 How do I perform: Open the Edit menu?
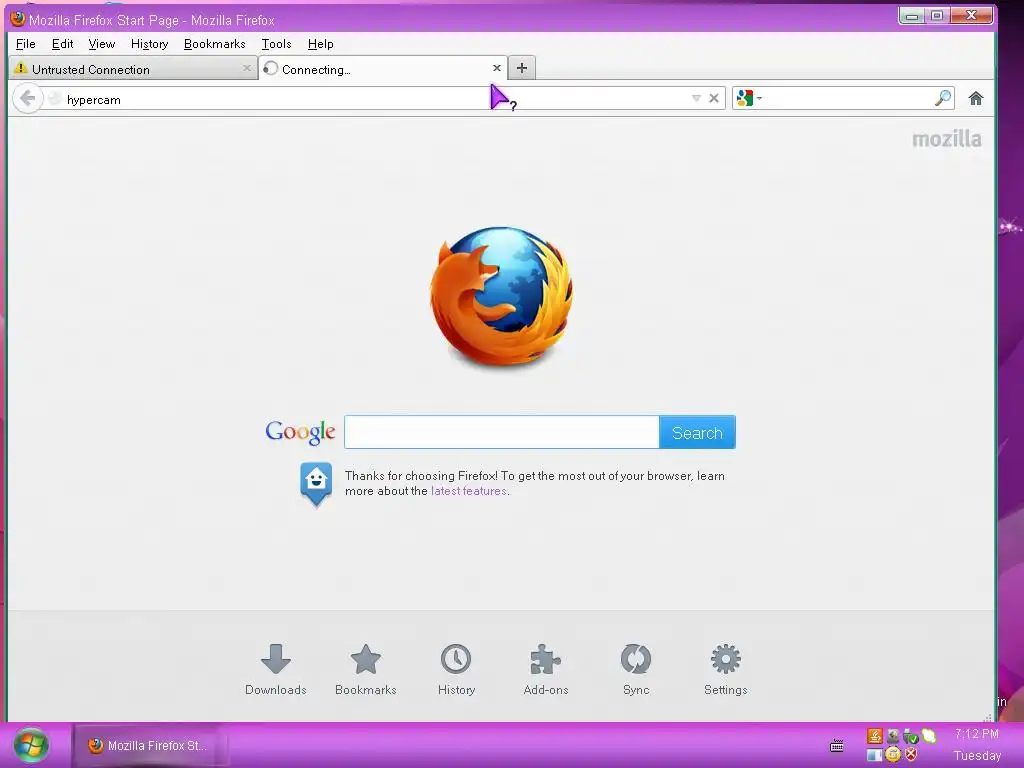[x=62, y=44]
